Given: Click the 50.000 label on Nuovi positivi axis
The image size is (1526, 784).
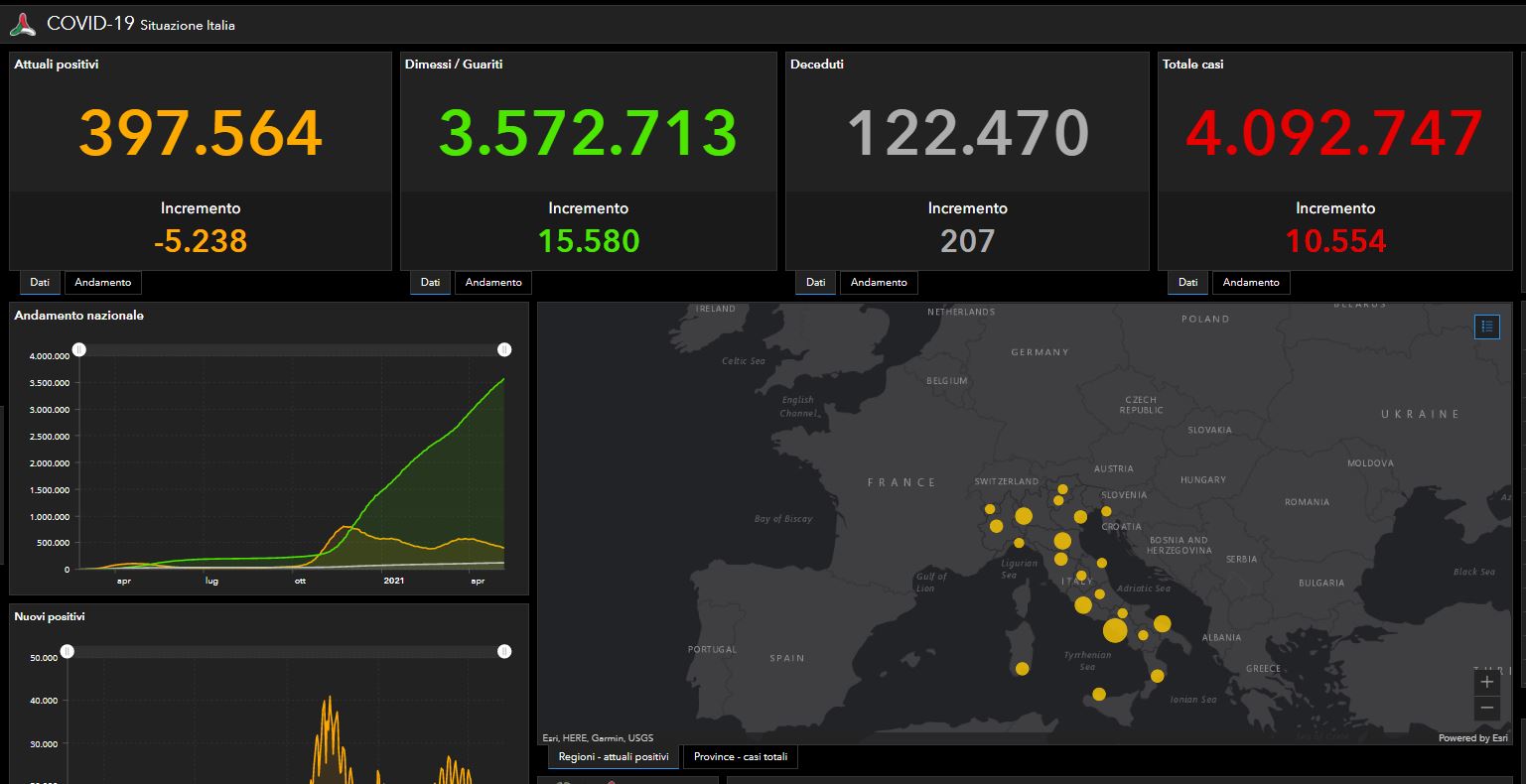Looking at the screenshot, I should coord(44,657).
